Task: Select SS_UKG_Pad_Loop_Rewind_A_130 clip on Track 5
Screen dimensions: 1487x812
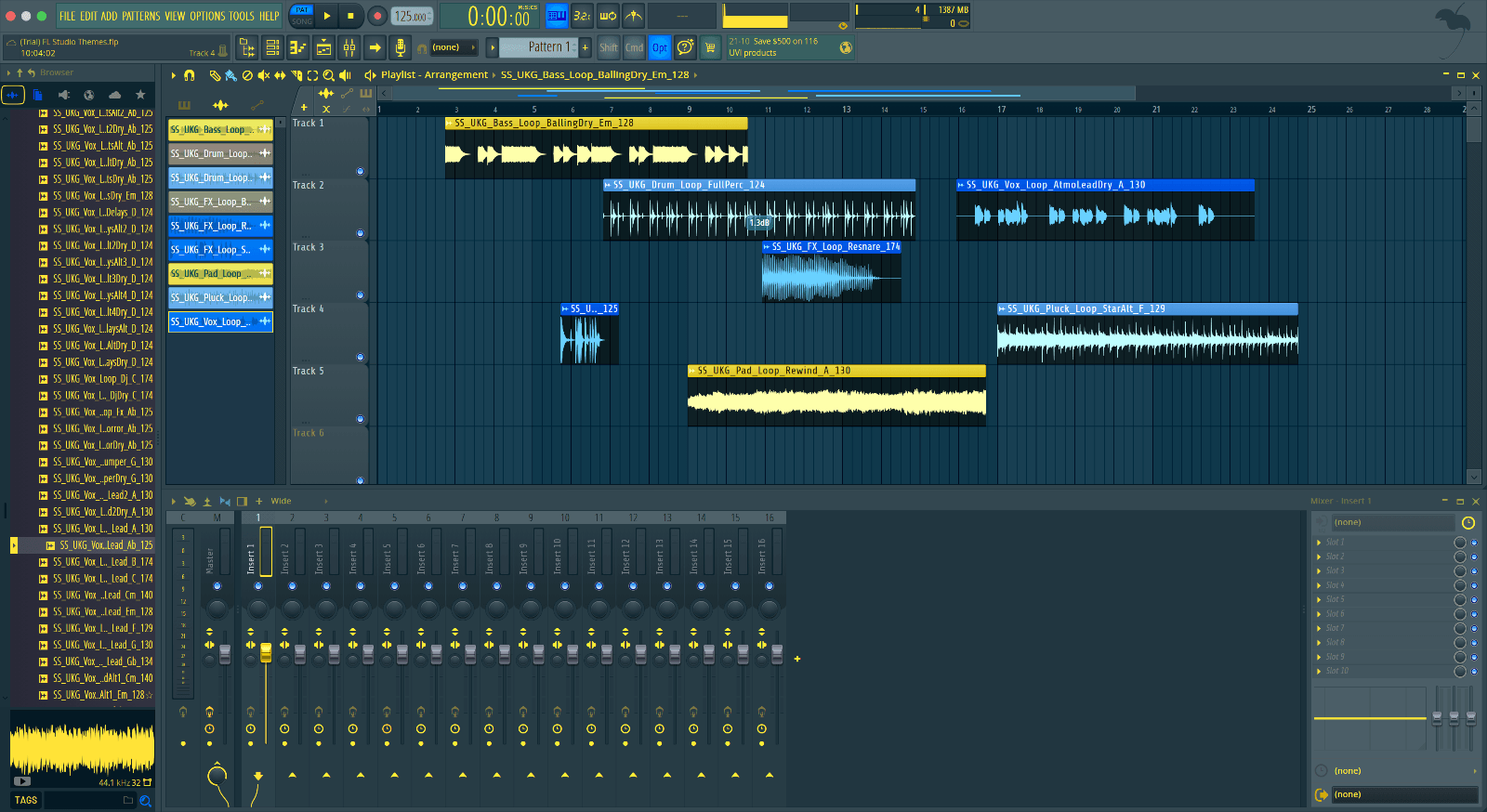Action: click(836, 396)
